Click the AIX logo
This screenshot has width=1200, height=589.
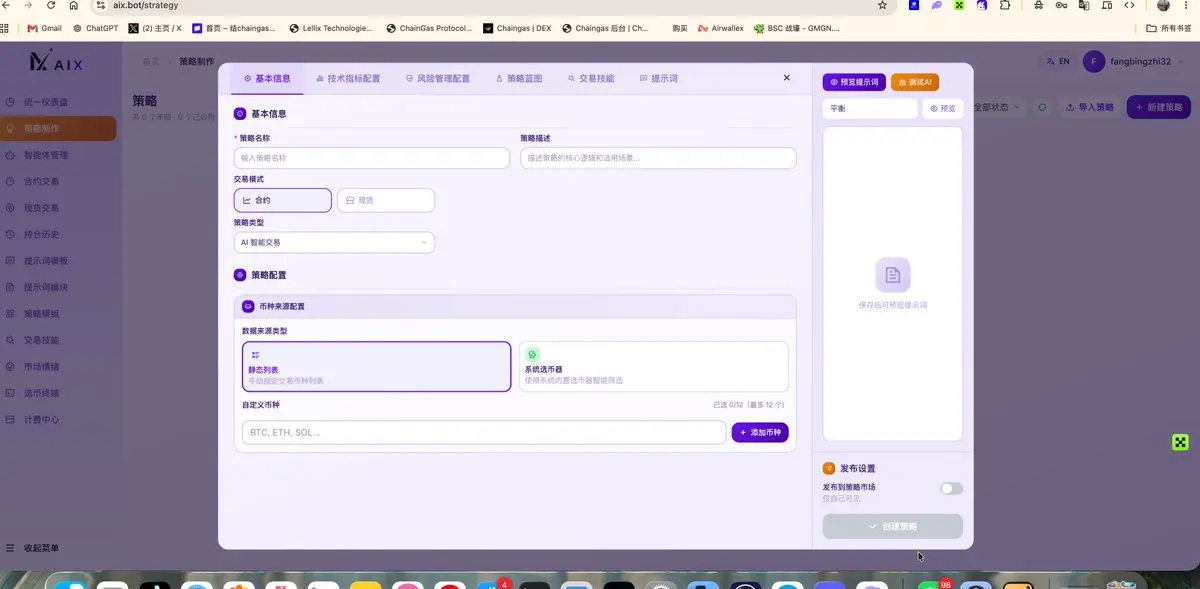[56, 62]
